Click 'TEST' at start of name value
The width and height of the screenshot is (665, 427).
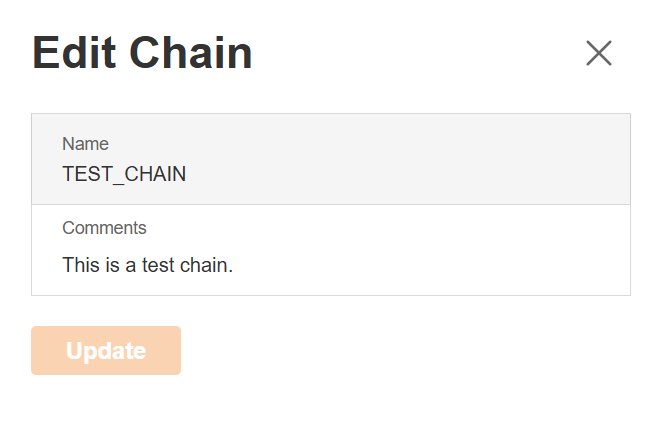click(x=84, y=174)
